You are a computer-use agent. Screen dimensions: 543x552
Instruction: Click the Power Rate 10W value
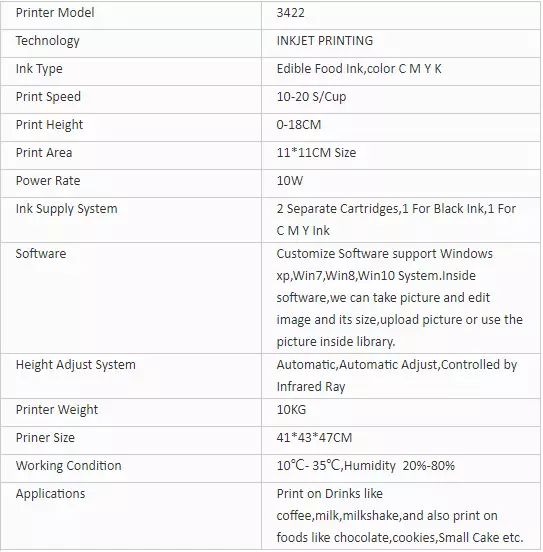289,181
